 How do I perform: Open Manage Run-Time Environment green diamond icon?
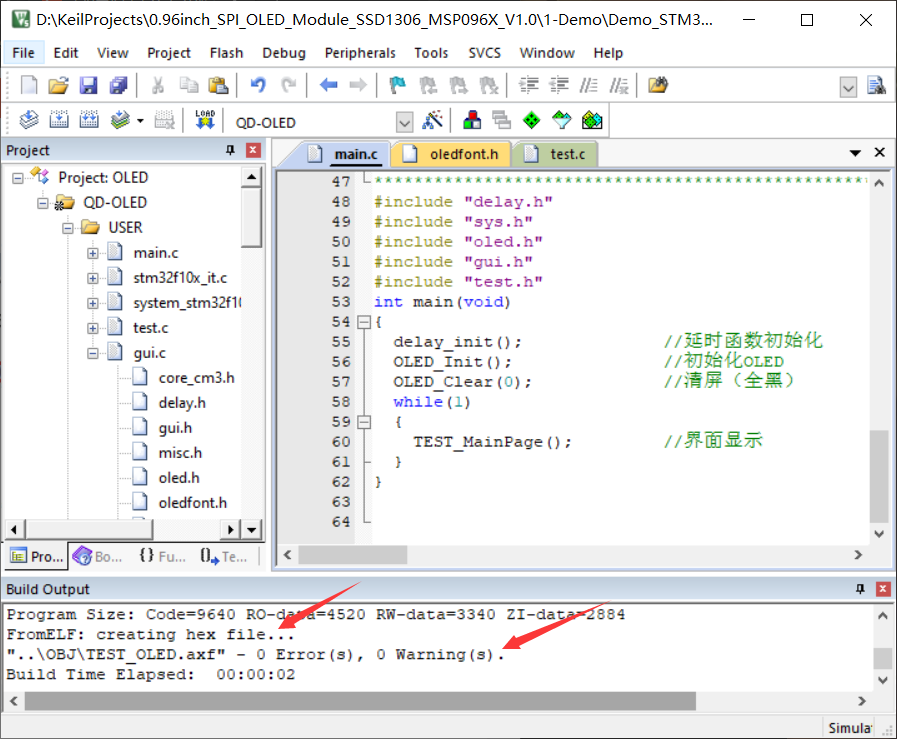tap(531, 120)
